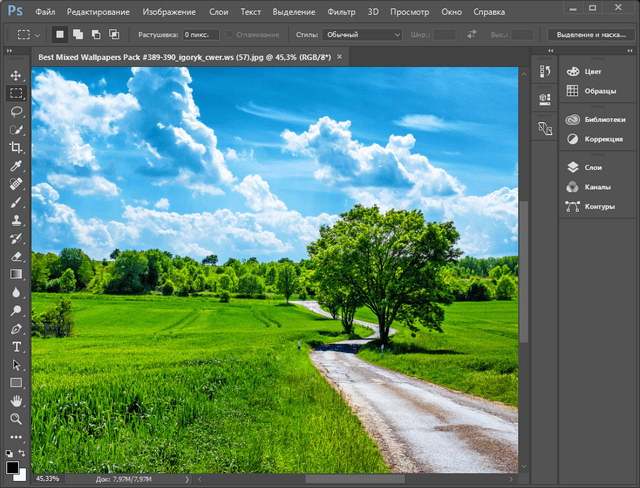Click the foreground color swatch
640x488 pixels.
(12, 467)
